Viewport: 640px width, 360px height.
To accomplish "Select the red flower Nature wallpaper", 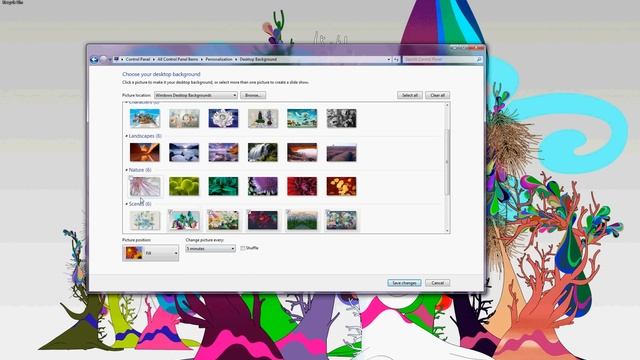I will (302, 186).
